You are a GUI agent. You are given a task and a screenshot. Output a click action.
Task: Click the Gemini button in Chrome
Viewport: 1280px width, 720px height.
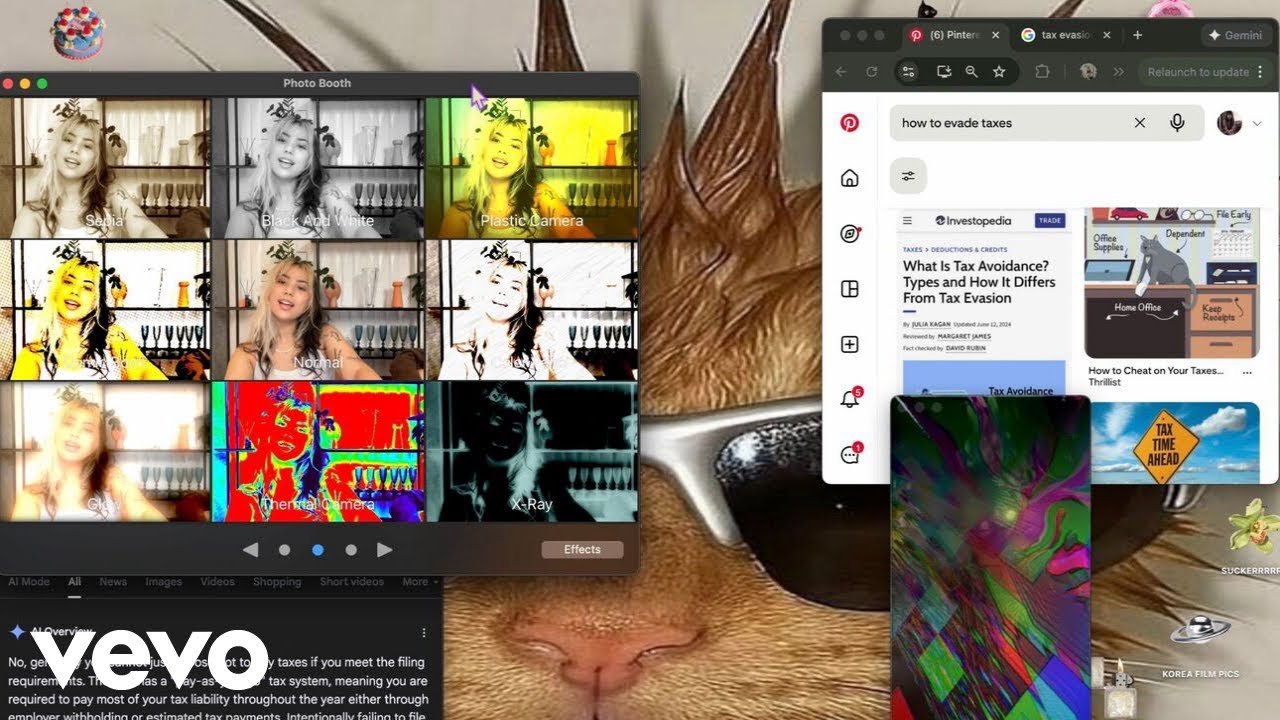click(x=1235, y=35)
